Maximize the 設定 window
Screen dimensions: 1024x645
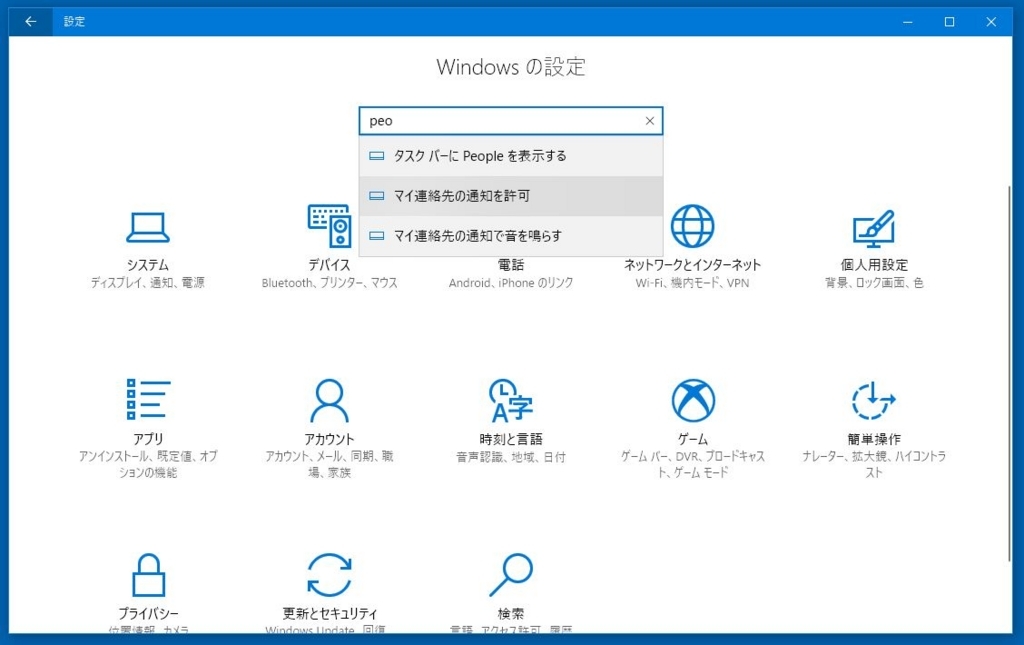pyautogui.click(x=950, y=22)
